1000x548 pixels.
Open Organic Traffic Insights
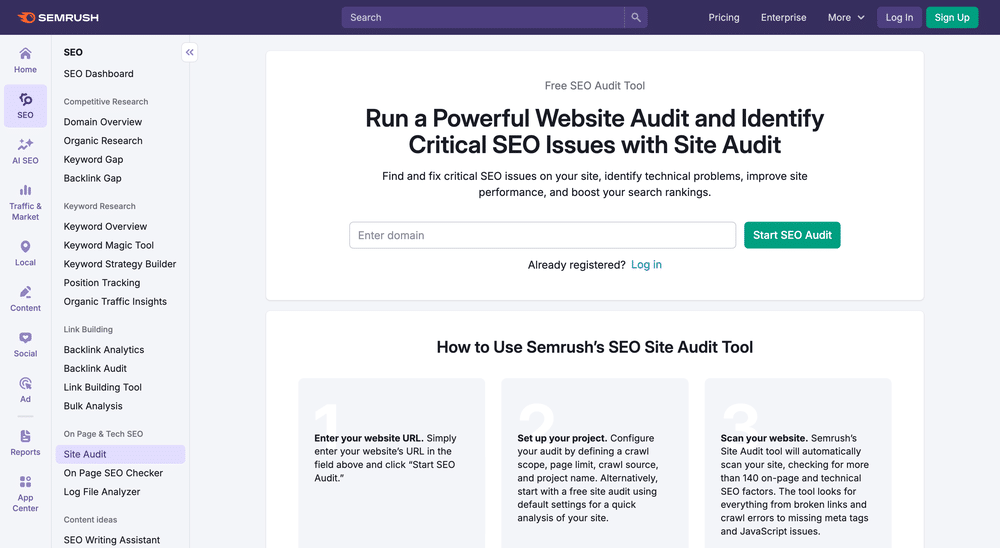click(x=115, y=302)
